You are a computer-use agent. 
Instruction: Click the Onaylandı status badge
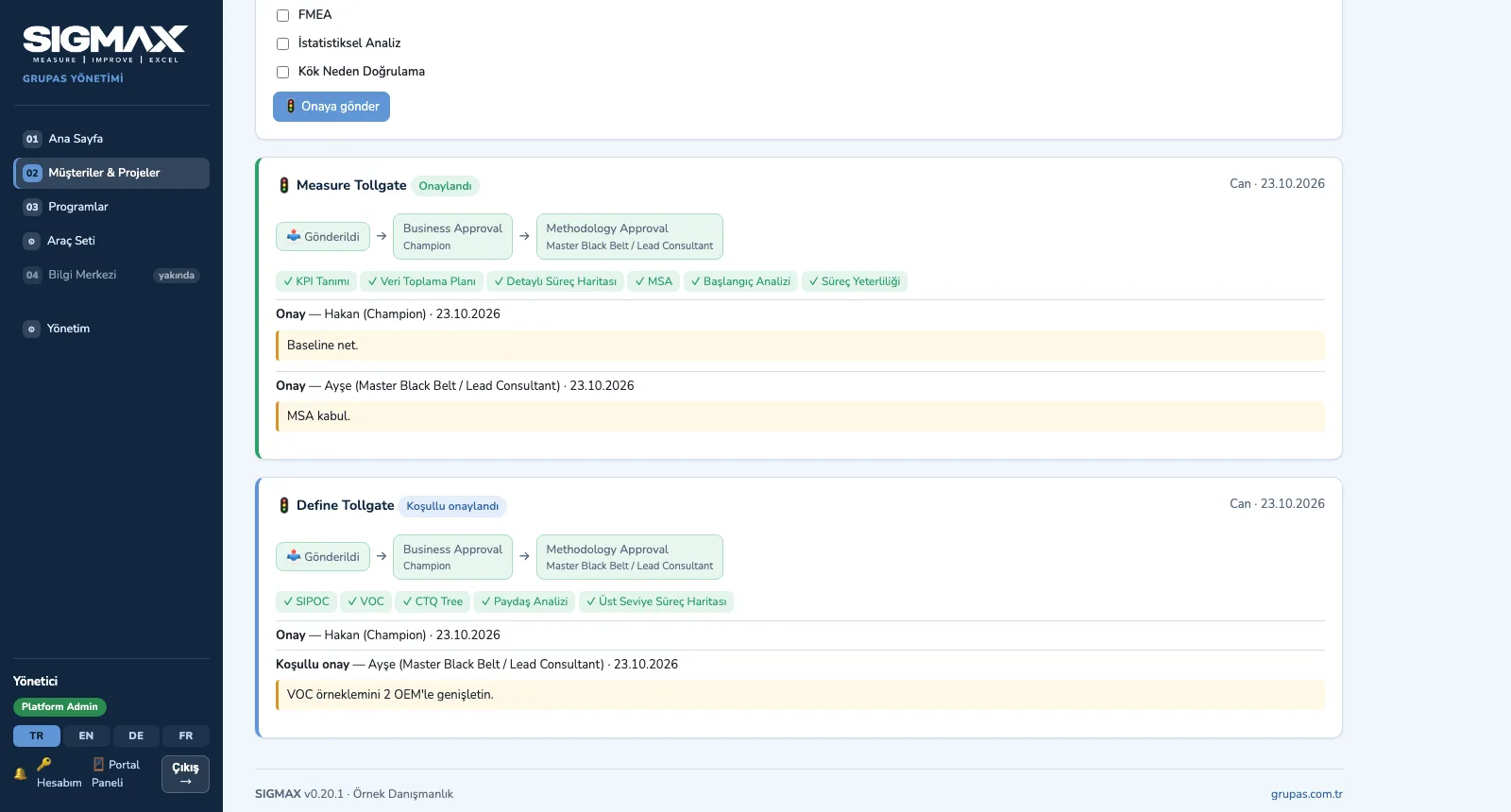445,186
